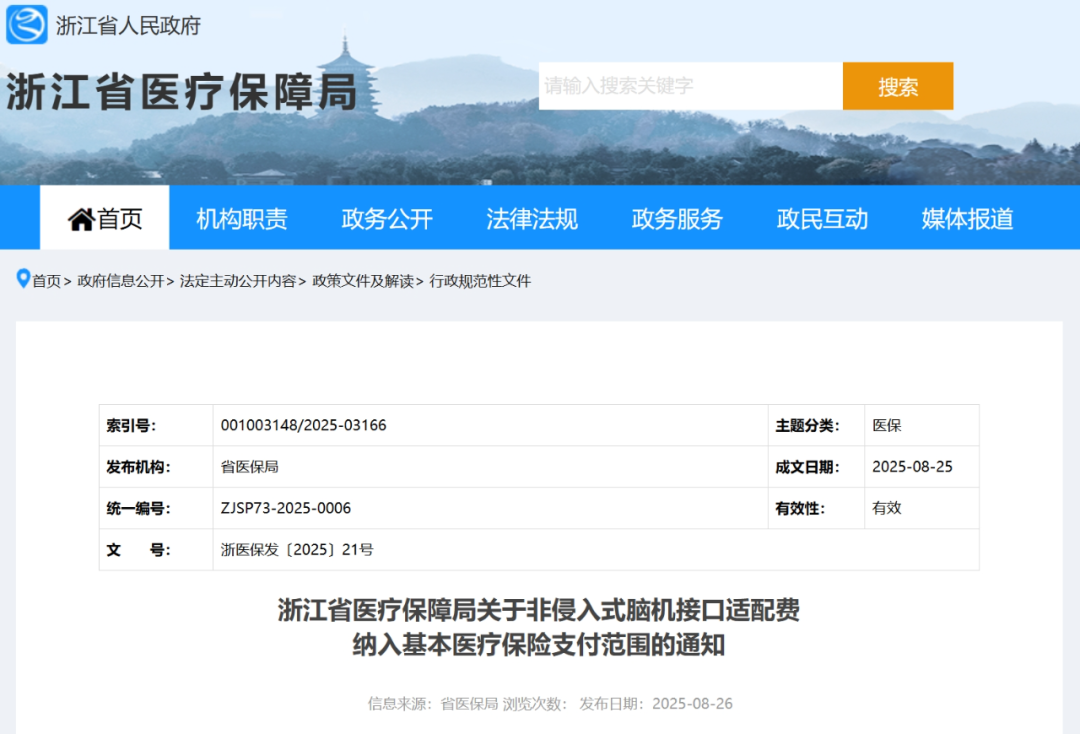This screenshot has width=1080, height=734.
Task: Open the 政务公开 menu item
Action: coord(387,219)
